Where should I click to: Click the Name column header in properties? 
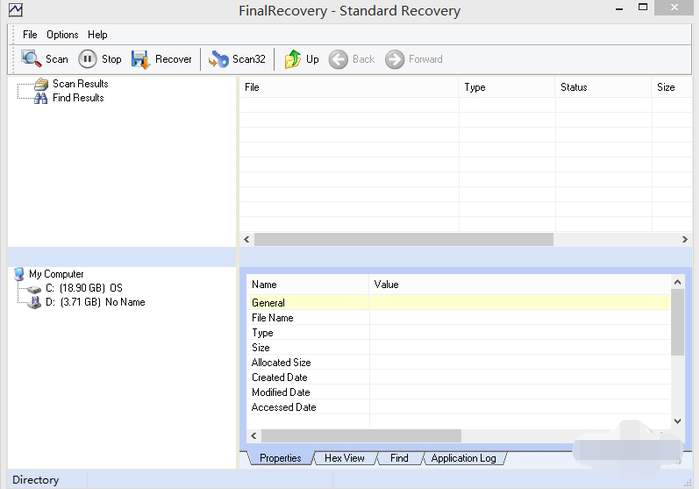point(308,285)
